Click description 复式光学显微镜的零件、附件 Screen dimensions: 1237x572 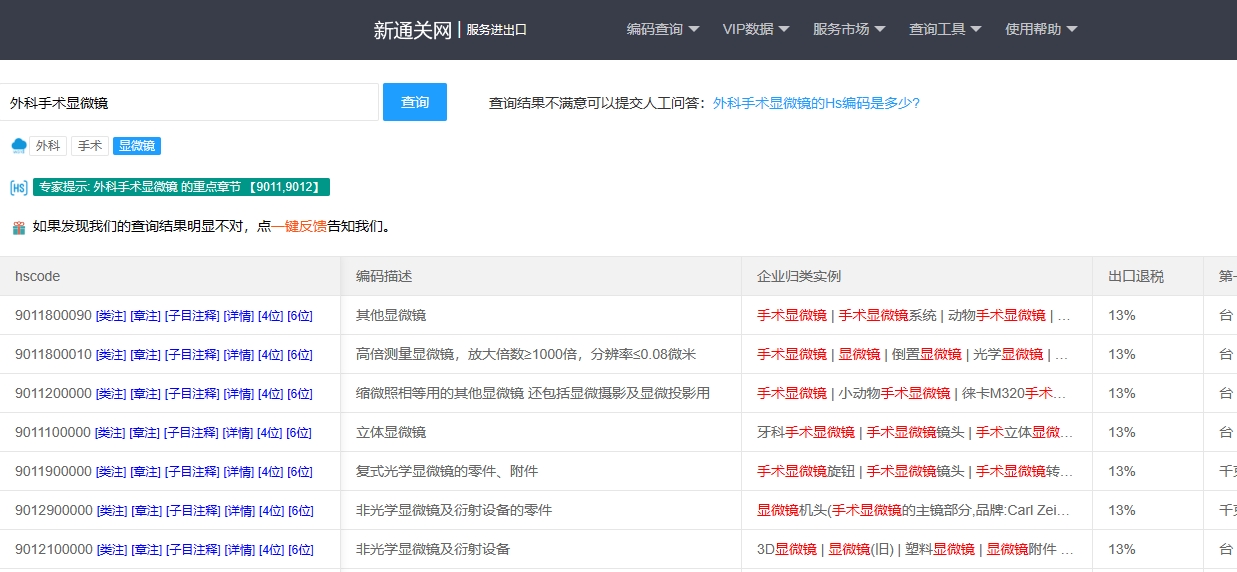447,471
